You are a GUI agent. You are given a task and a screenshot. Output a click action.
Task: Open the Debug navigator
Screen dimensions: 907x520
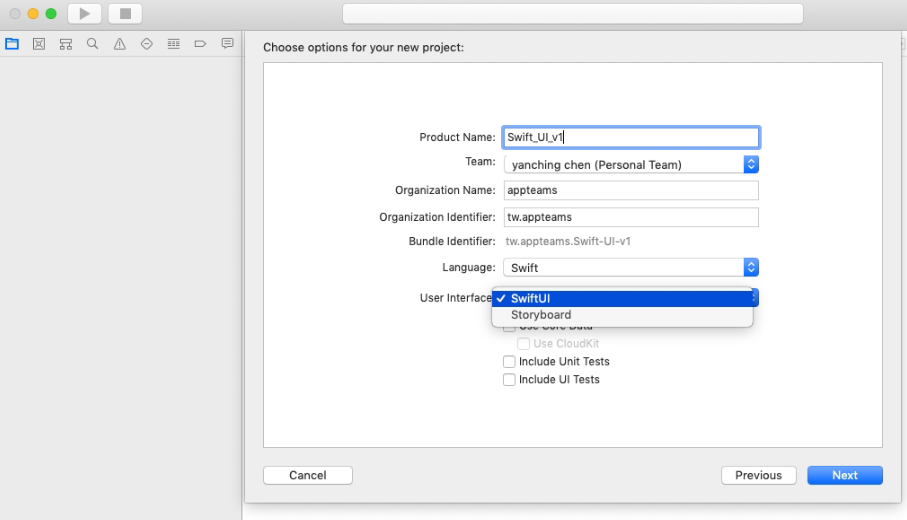174,44
